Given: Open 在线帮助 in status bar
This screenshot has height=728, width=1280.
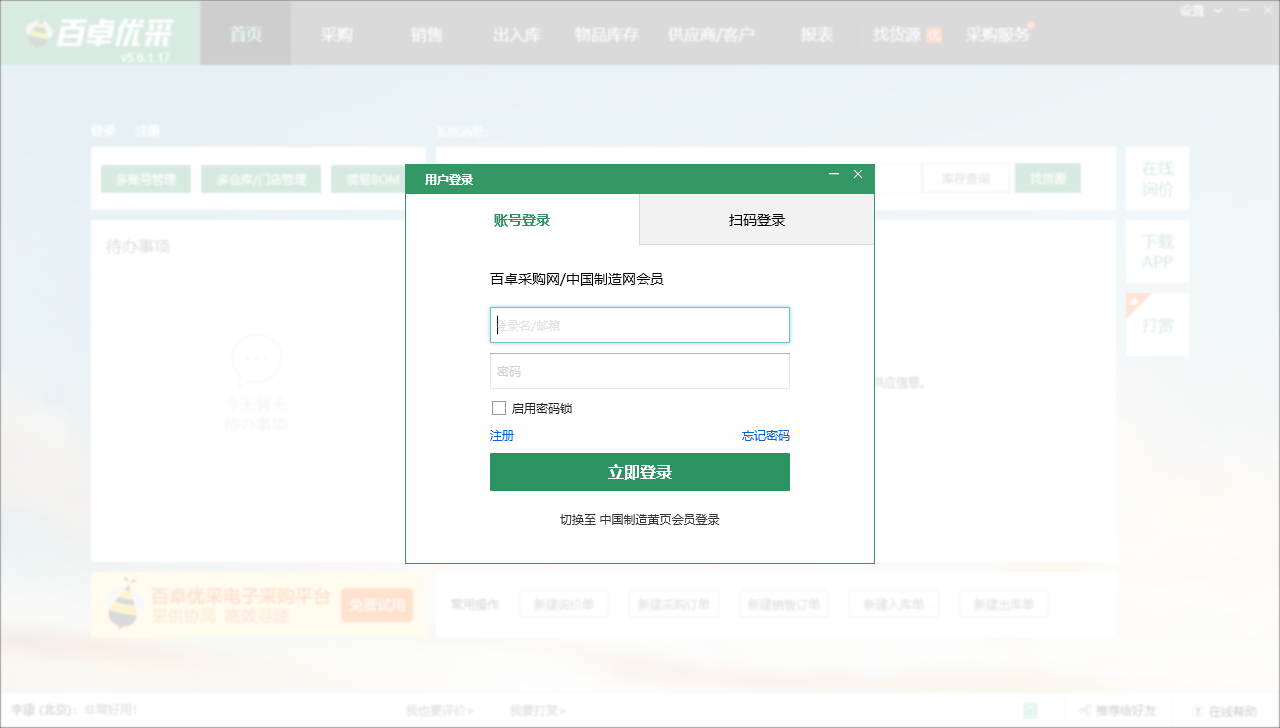Looking at the screenshot, I should pos(1225,712).
